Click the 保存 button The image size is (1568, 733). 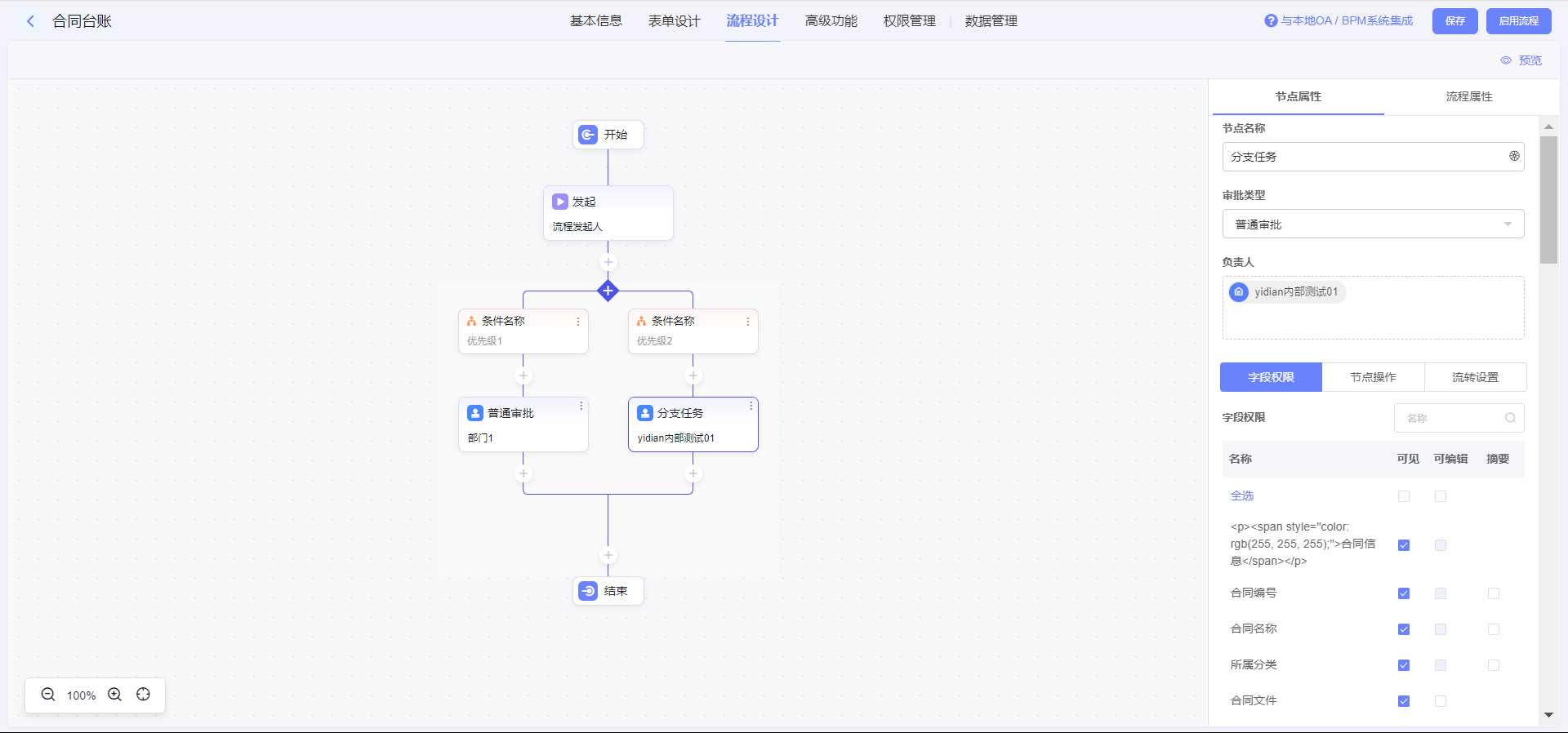tap(1454, 21)
